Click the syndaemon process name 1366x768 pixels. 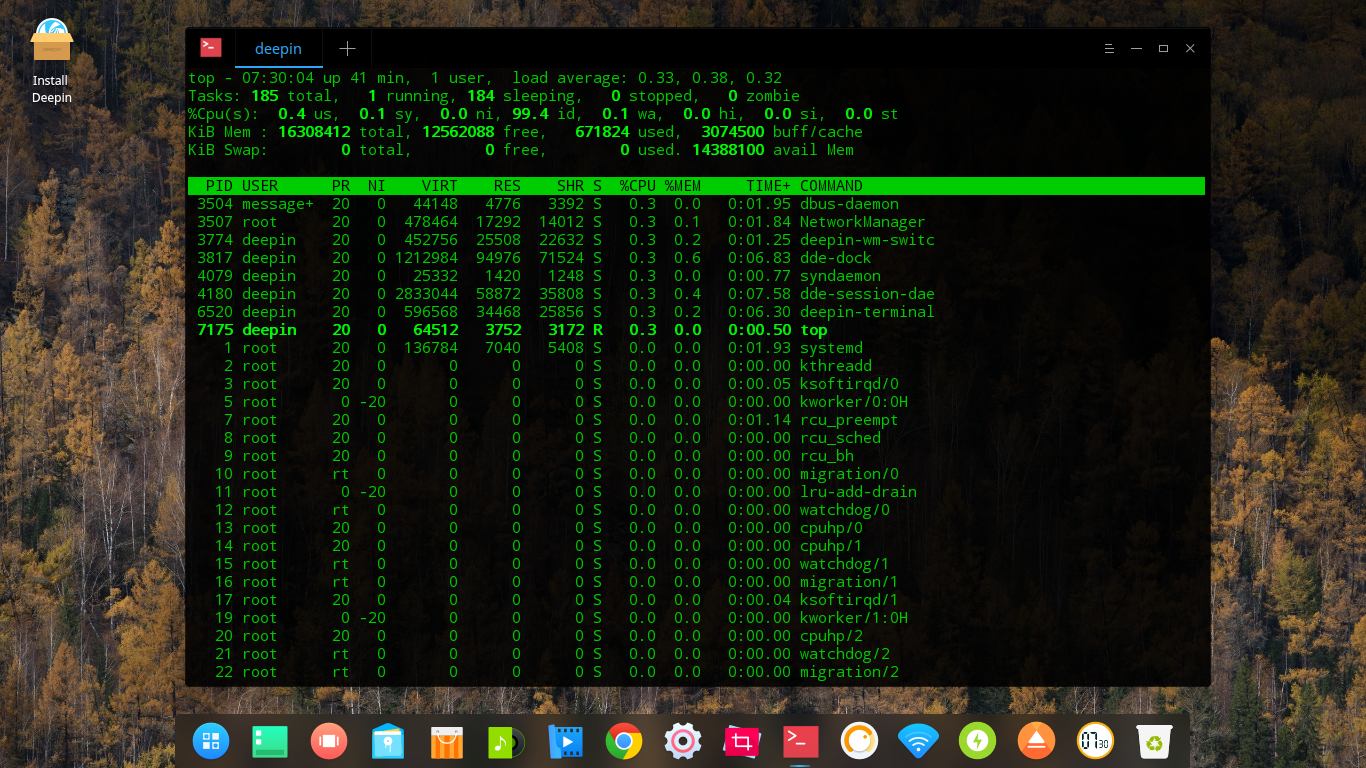840,276
